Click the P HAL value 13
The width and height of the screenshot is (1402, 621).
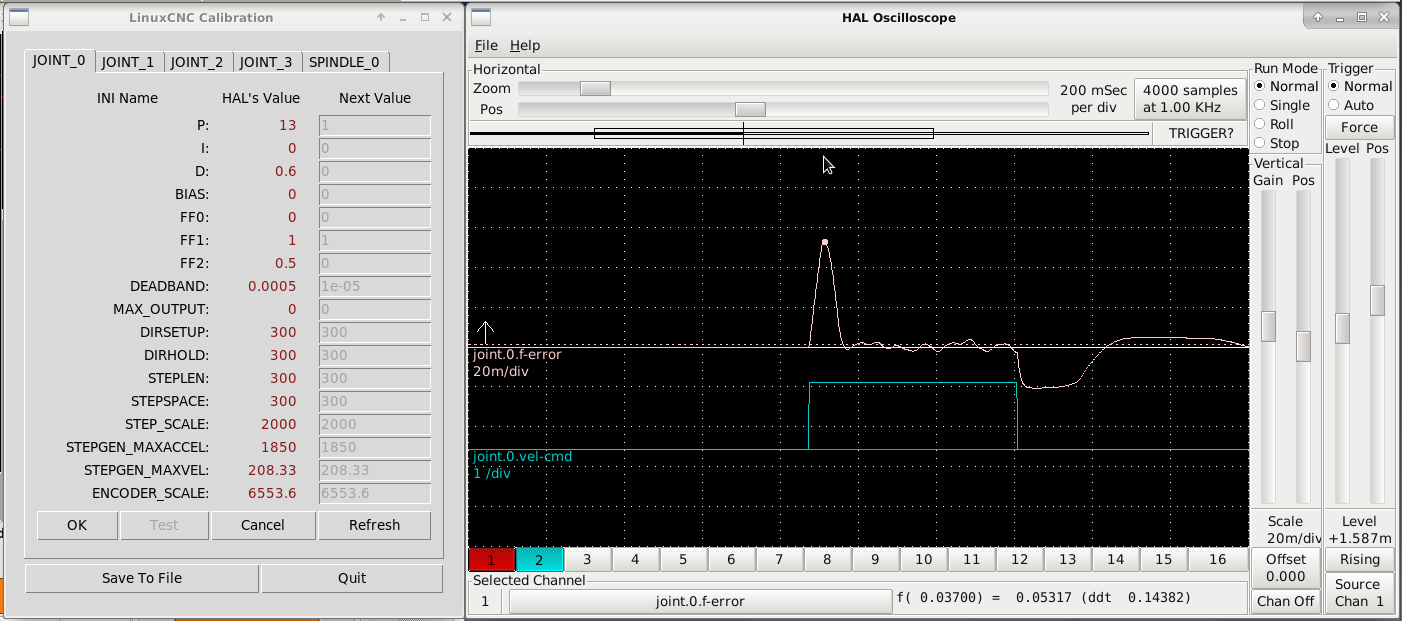[x=288, y=125]
